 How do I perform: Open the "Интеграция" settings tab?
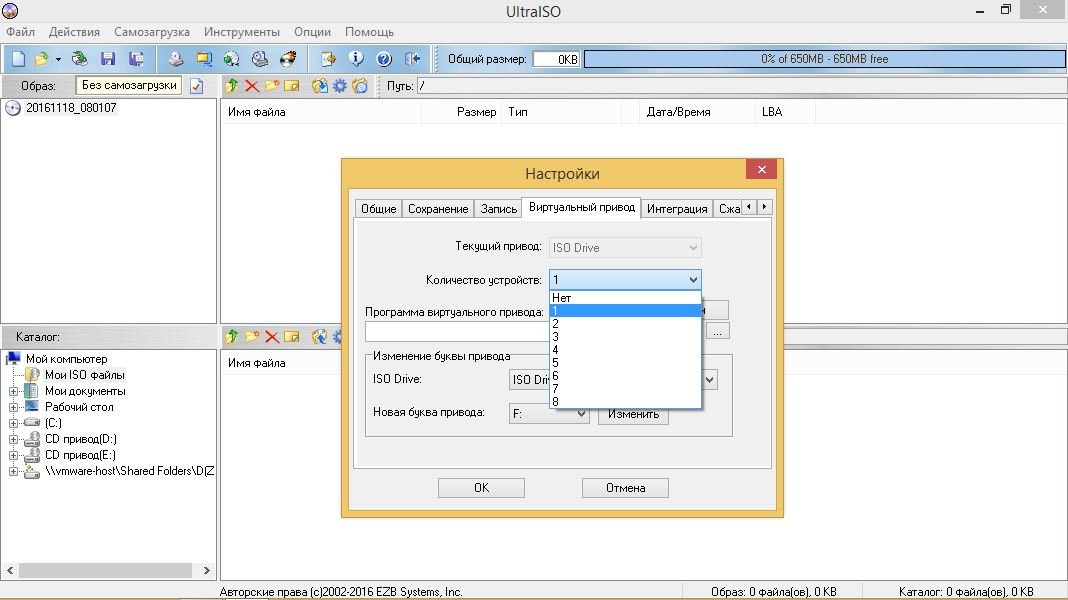677,208
